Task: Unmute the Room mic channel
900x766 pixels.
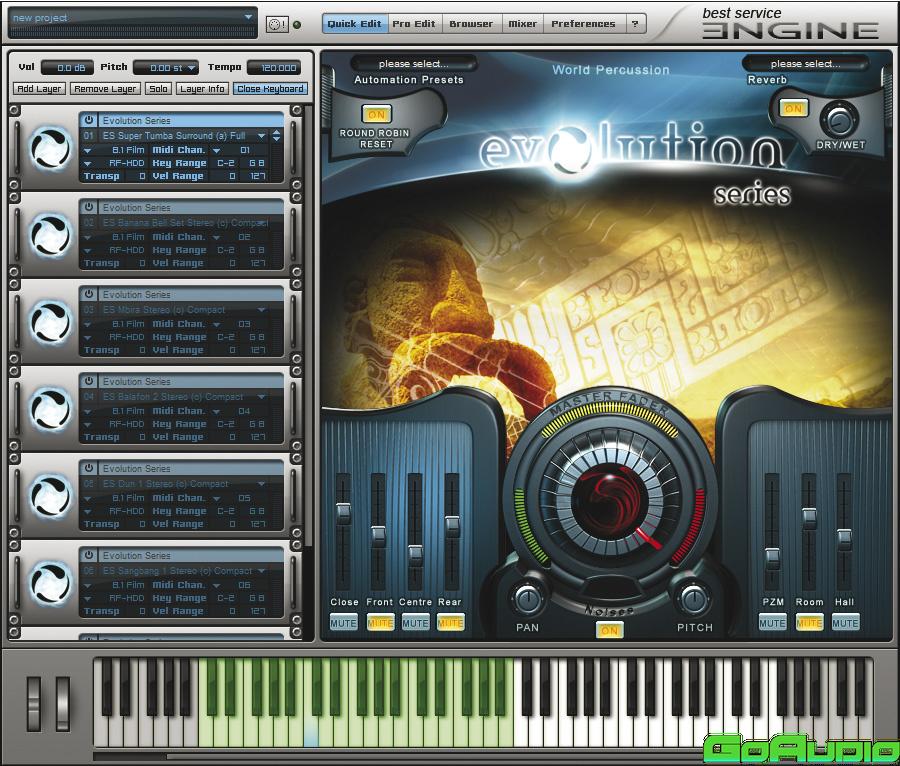Action: pos(809,623)
